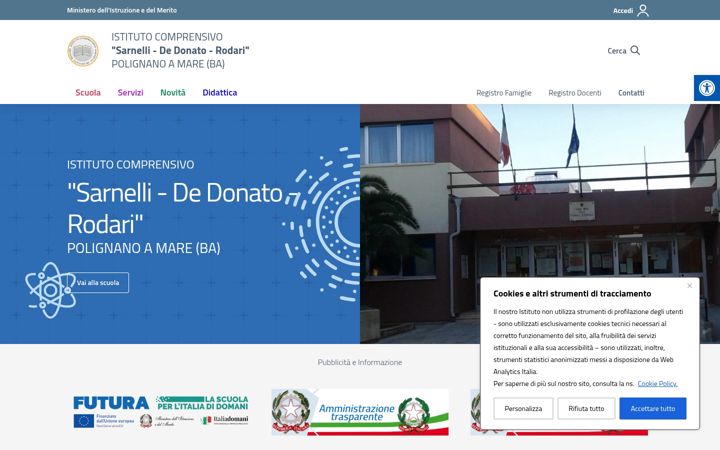Click the 'POLIGNANO A MARE (BA)' hero text

[144, 248]
